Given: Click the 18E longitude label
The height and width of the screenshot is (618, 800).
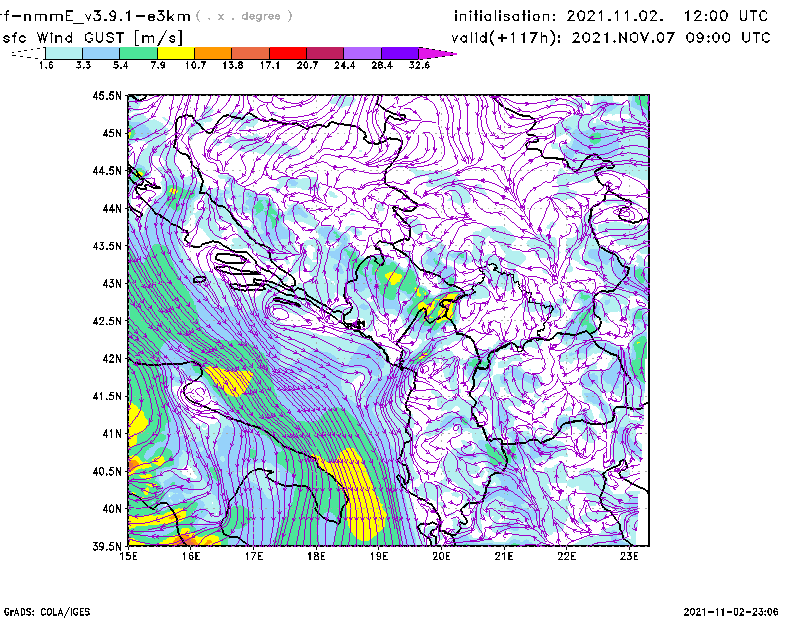Looking at the screenshot, I should point(316,556).
